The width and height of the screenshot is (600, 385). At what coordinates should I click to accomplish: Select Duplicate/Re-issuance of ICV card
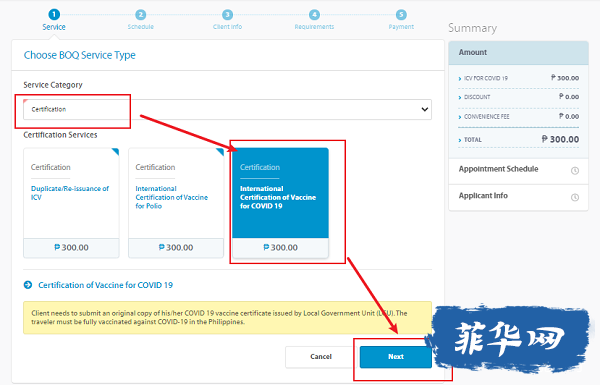click(71, 203)
